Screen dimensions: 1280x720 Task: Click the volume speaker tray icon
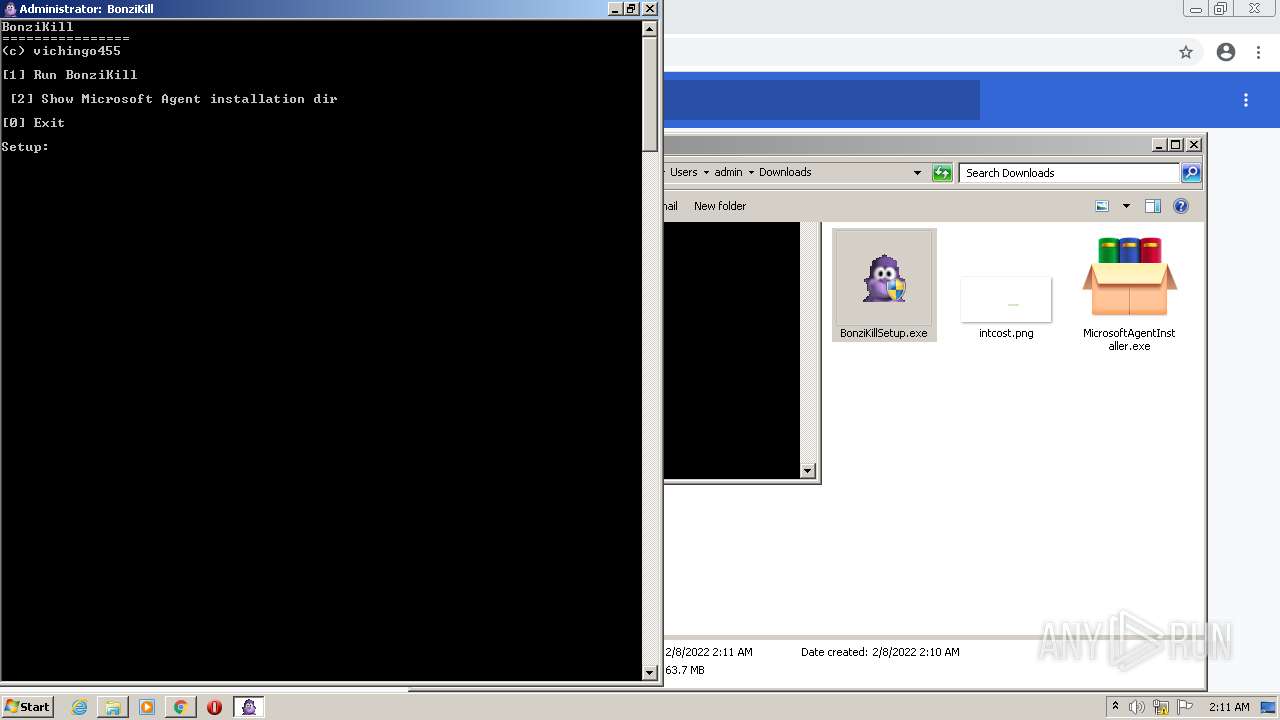coord(1137,707)
